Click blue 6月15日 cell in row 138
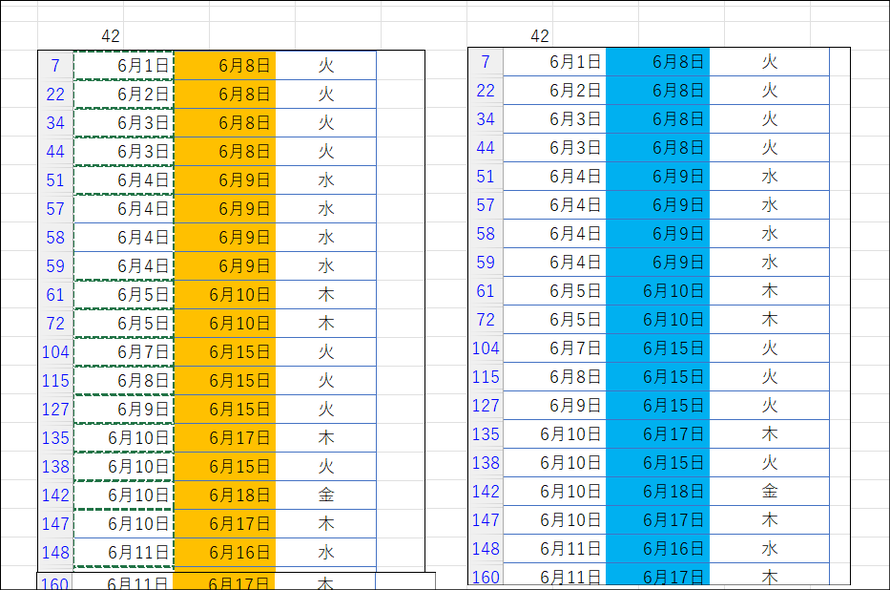 click(x=658, y=463)
